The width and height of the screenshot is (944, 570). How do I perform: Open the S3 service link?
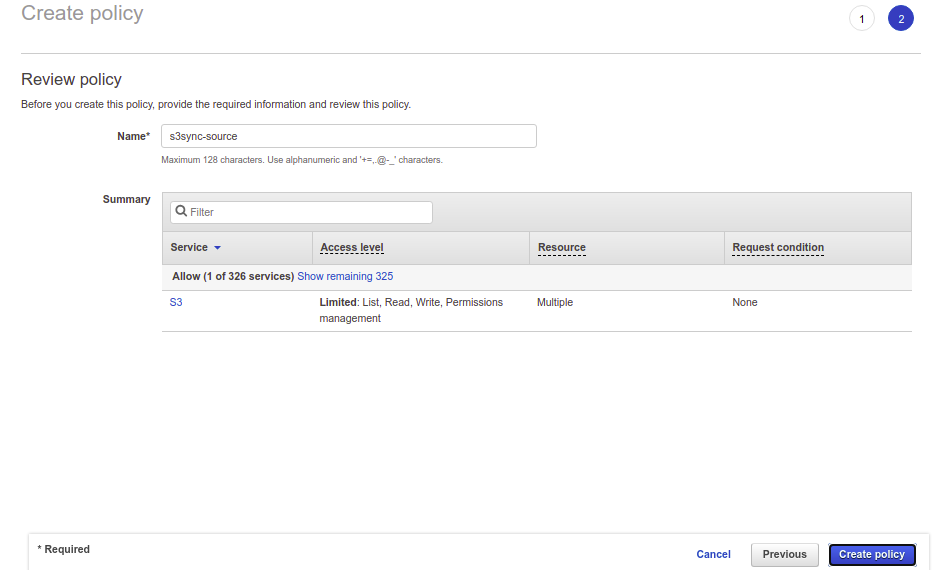pyautogui.click(x=176, y=302)
